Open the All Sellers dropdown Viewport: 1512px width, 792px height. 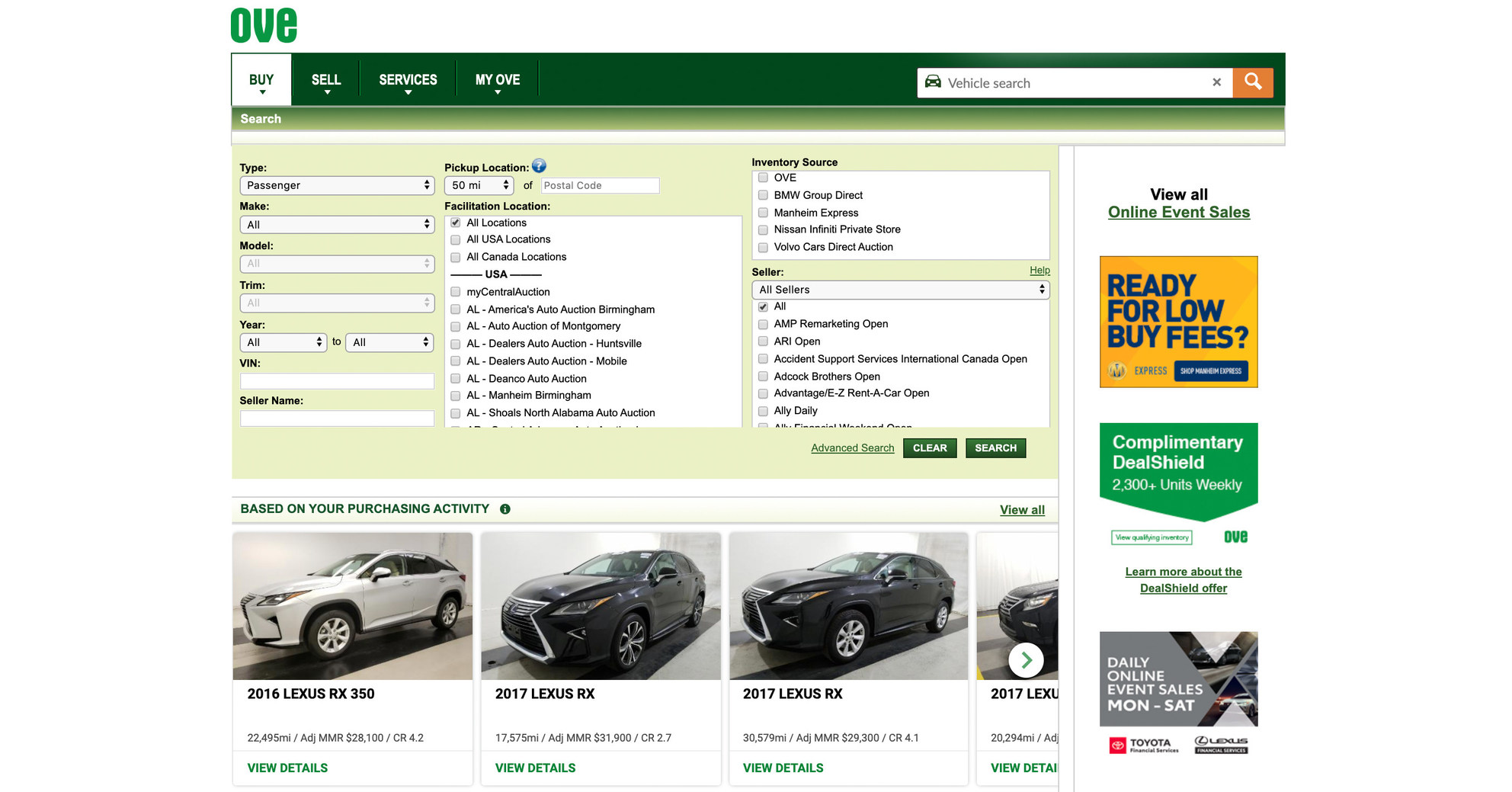(x=900, y=290)
